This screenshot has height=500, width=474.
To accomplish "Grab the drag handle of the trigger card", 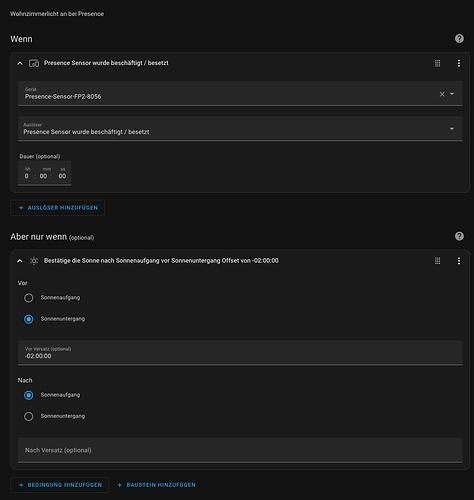I will [438, 63].
